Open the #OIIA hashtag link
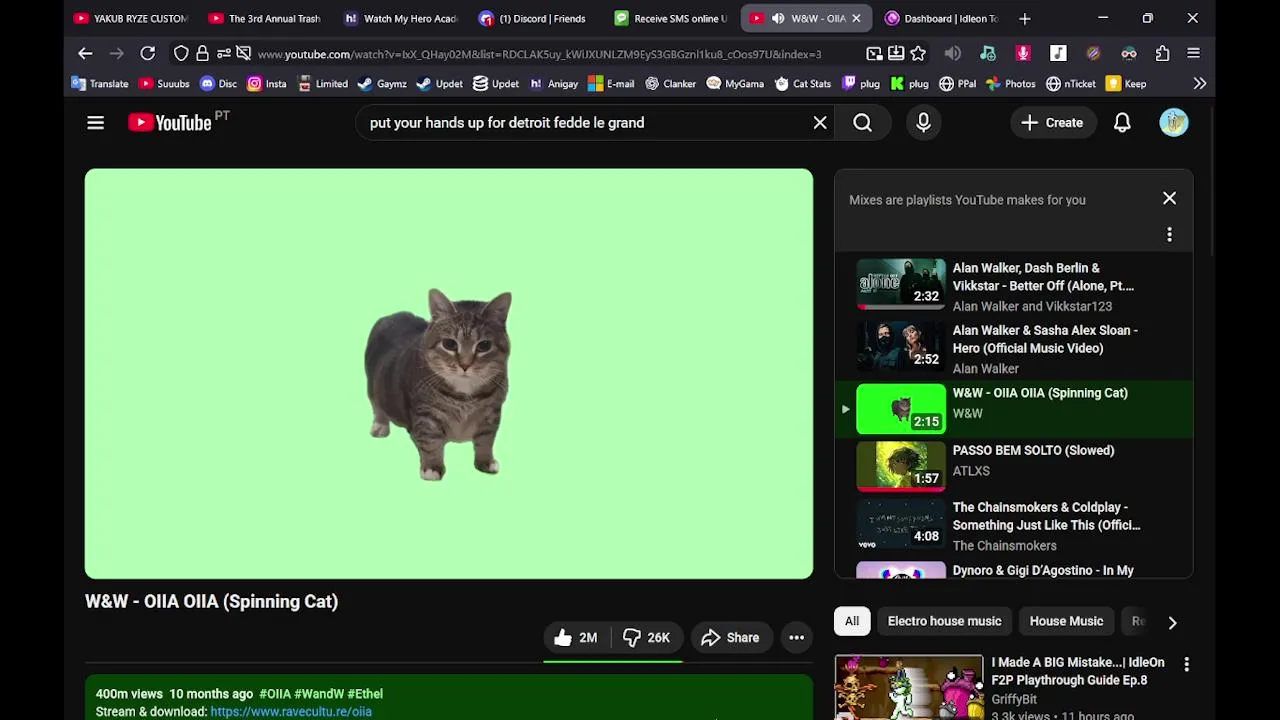Image resolution: width=1280 pixels, height=720 pixels. tap(275, 694)
